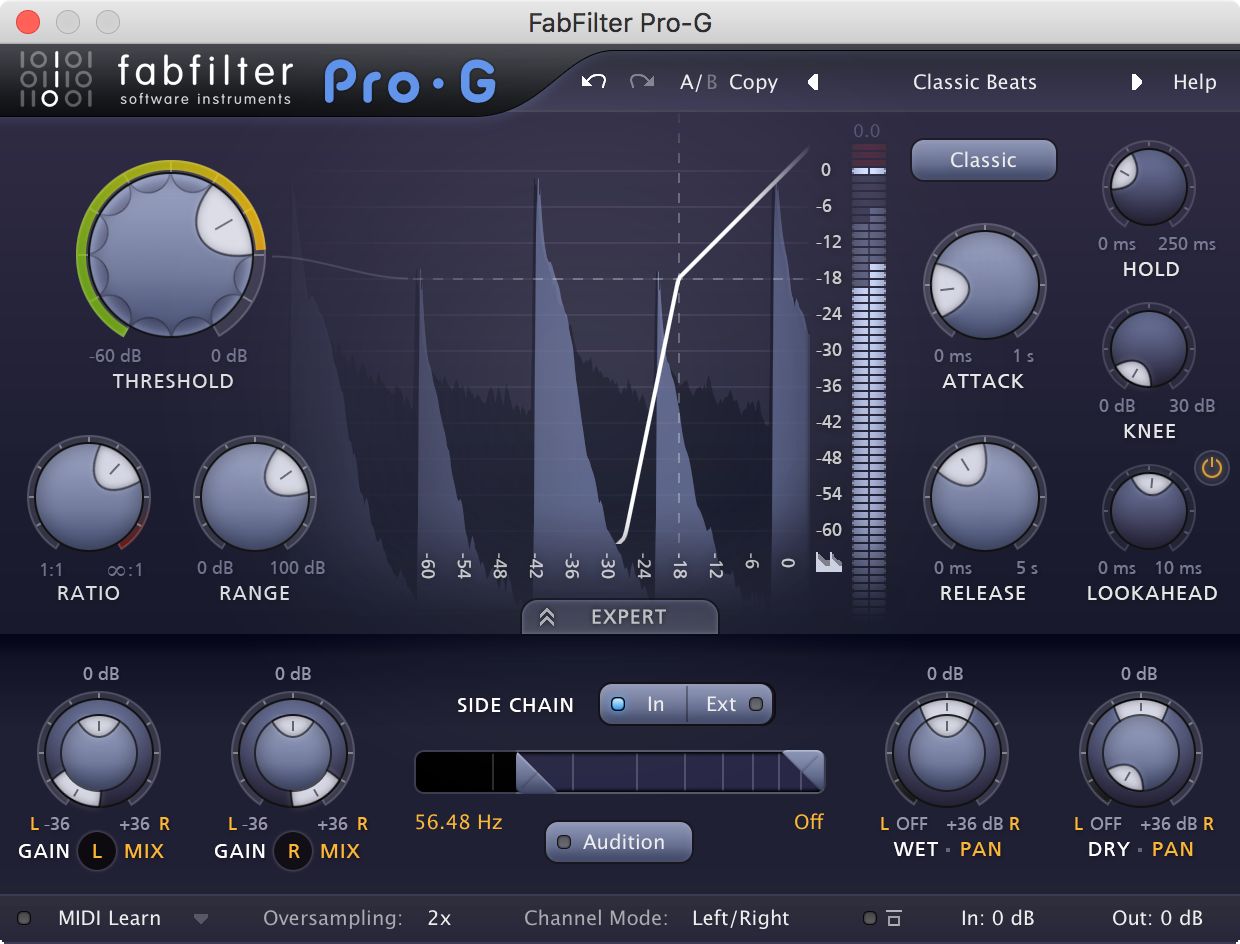Screen dimensions: 1240x944
Task: Click the undo arrow icon
Action: [593, 82]
